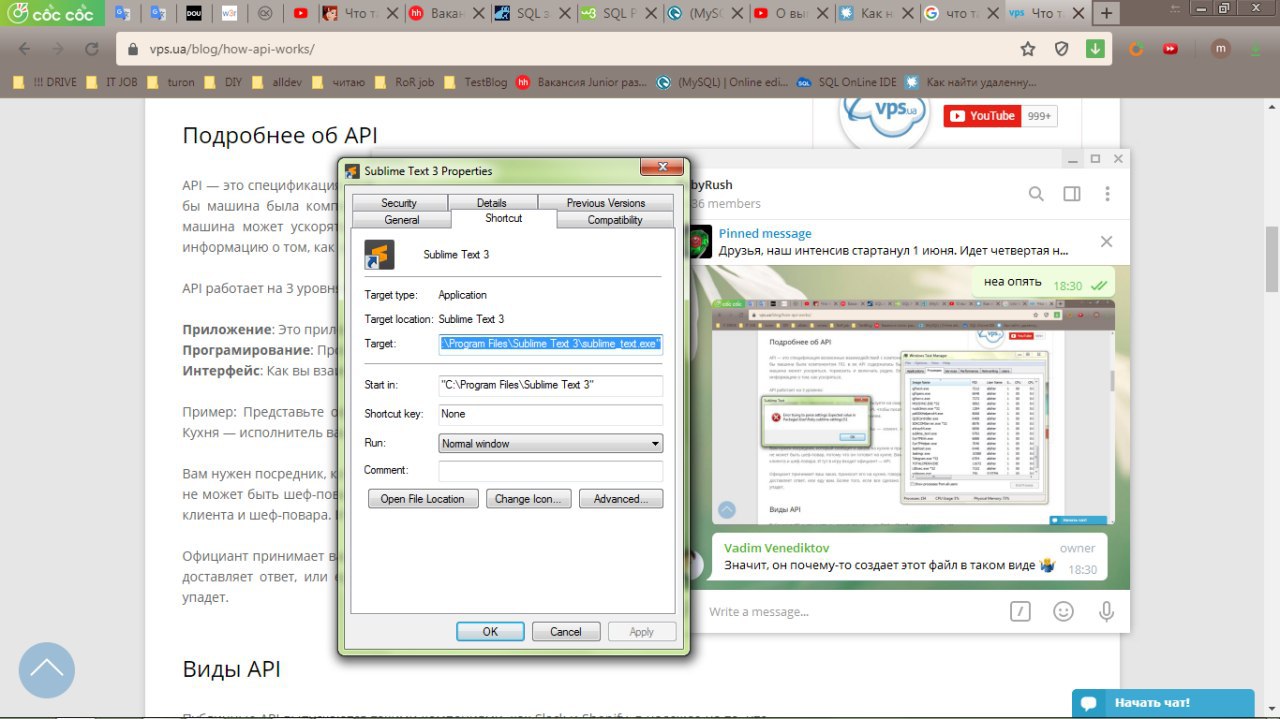Open the alldev bookmark folder
Screen dimensions: 1280x719
276,82
